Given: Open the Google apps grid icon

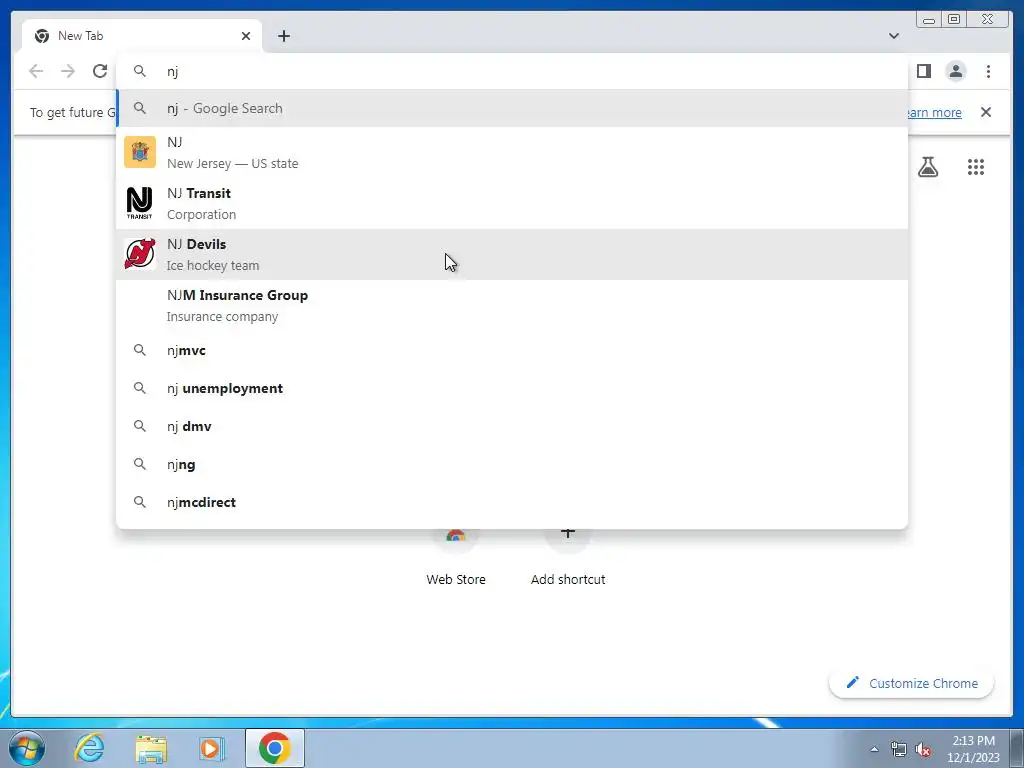Looking at the screenshot, I should click(976, 167).
